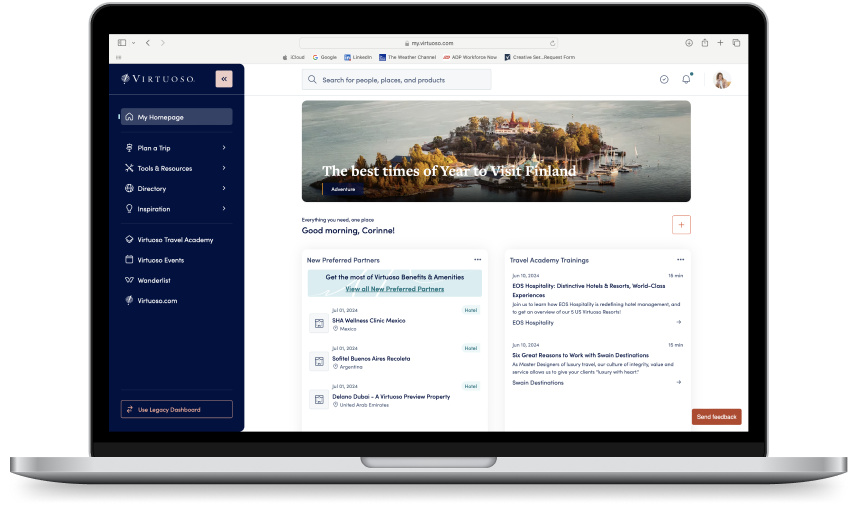Open Virtuoso Travel Academy

[x=175, y=239]
